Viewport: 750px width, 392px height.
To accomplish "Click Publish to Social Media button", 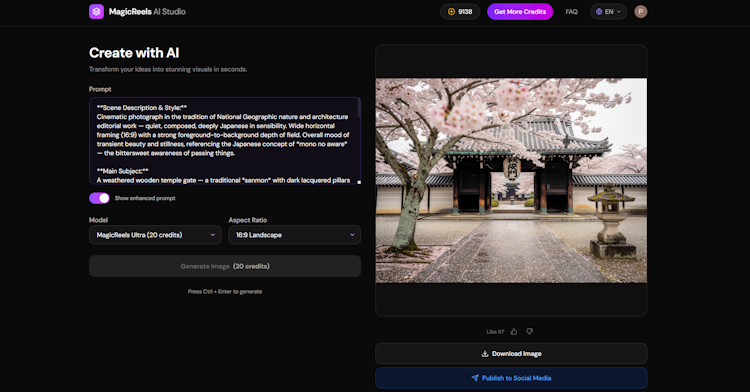I will coord(511,378).
